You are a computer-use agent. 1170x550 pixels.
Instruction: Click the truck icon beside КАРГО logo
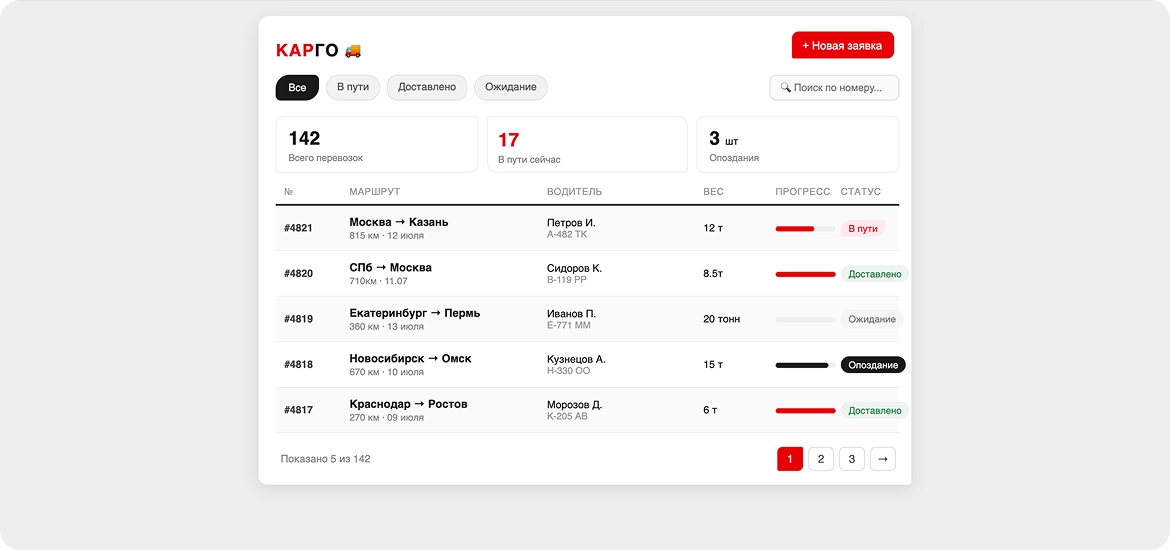click(353, 50)
